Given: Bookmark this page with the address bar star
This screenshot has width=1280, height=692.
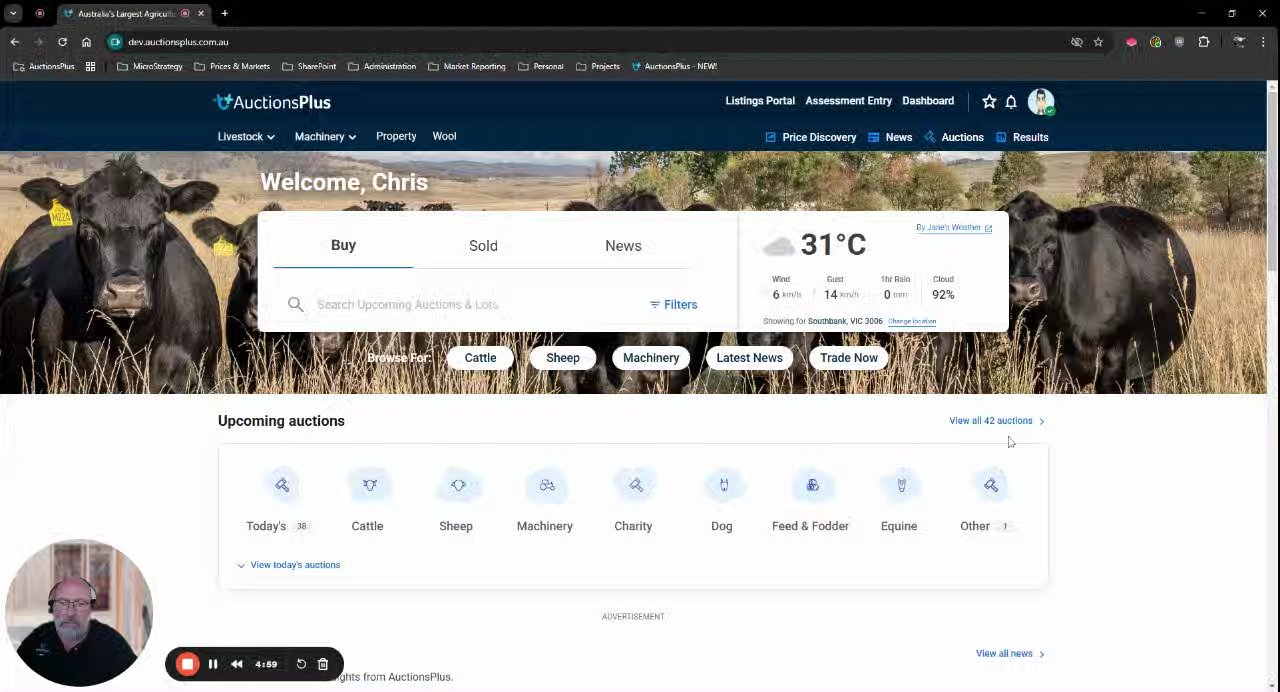Looking at the screenshot, I should pos(1098,42).
